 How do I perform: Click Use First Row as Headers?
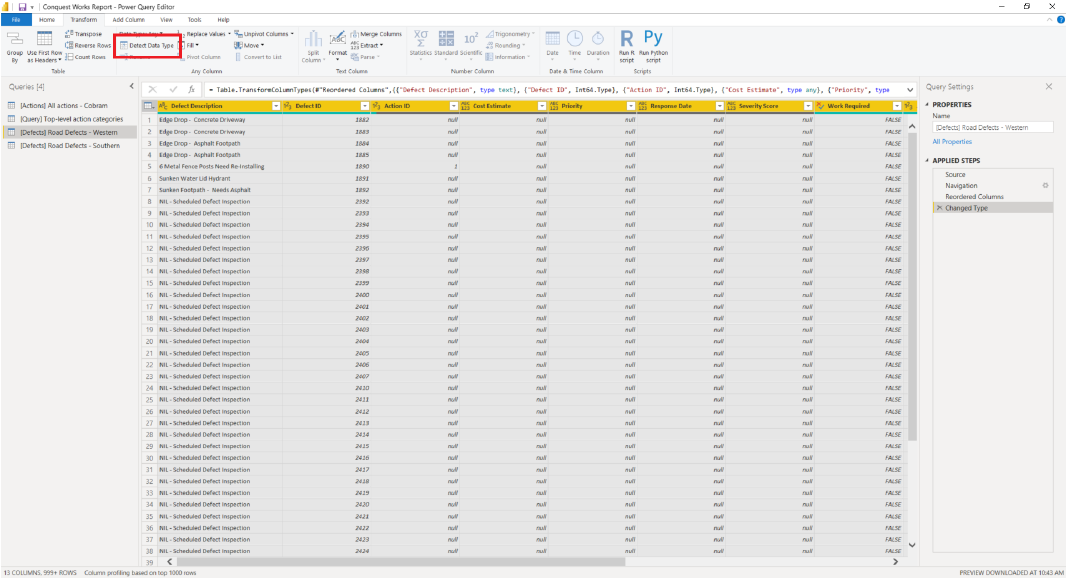(44, 47)
